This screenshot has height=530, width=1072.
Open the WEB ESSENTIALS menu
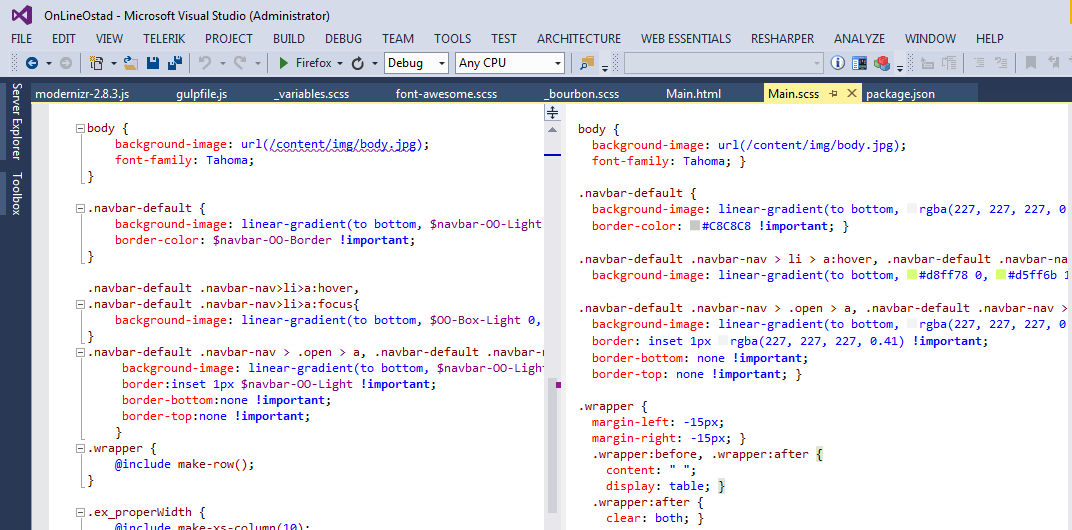click(x=685, y=38)
